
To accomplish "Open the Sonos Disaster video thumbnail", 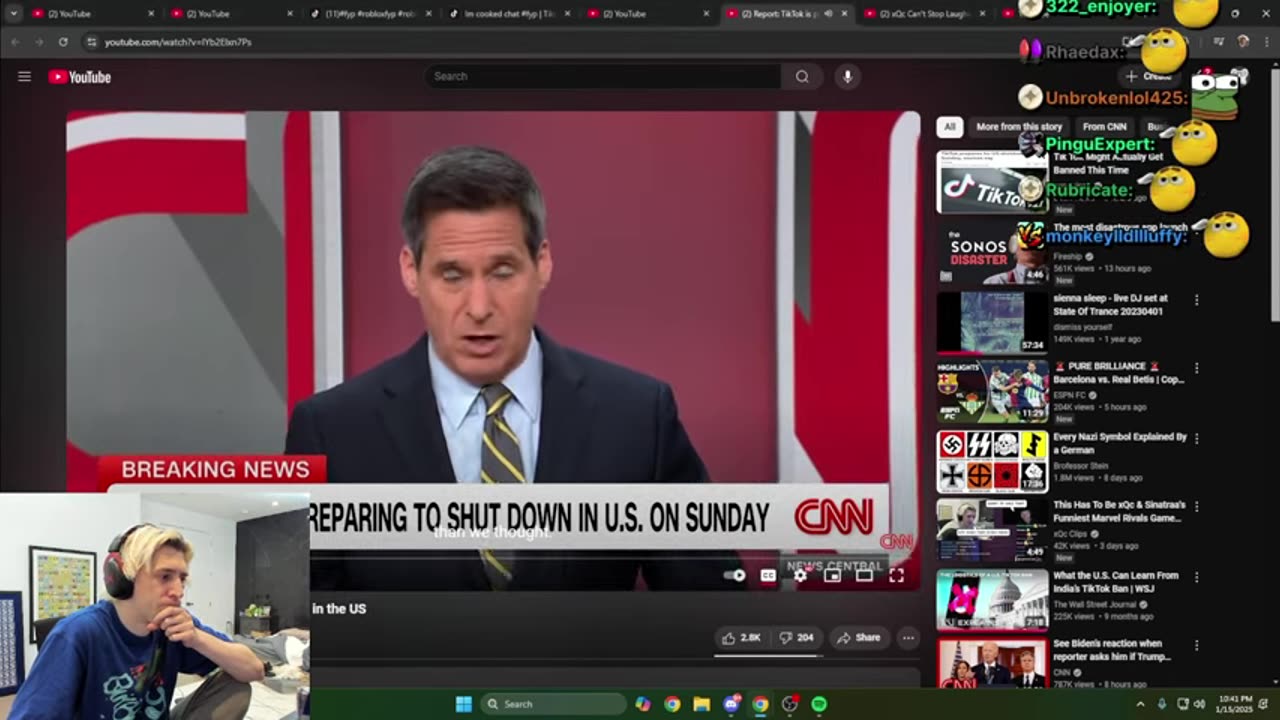I will pos(992,251).
